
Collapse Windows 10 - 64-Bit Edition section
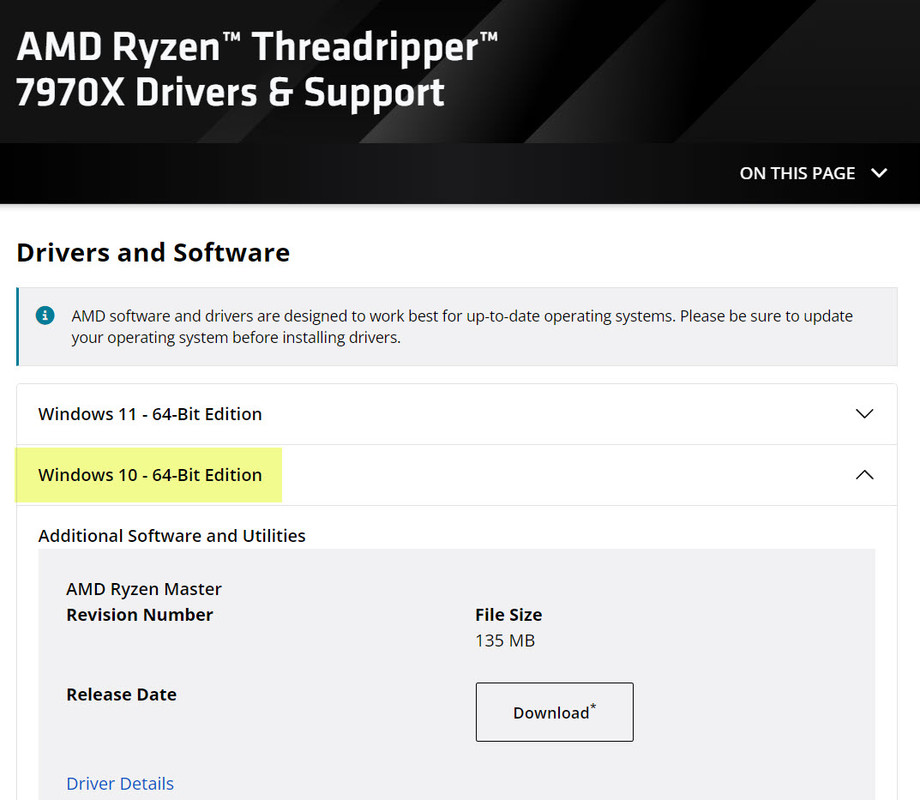pos(456,475)
